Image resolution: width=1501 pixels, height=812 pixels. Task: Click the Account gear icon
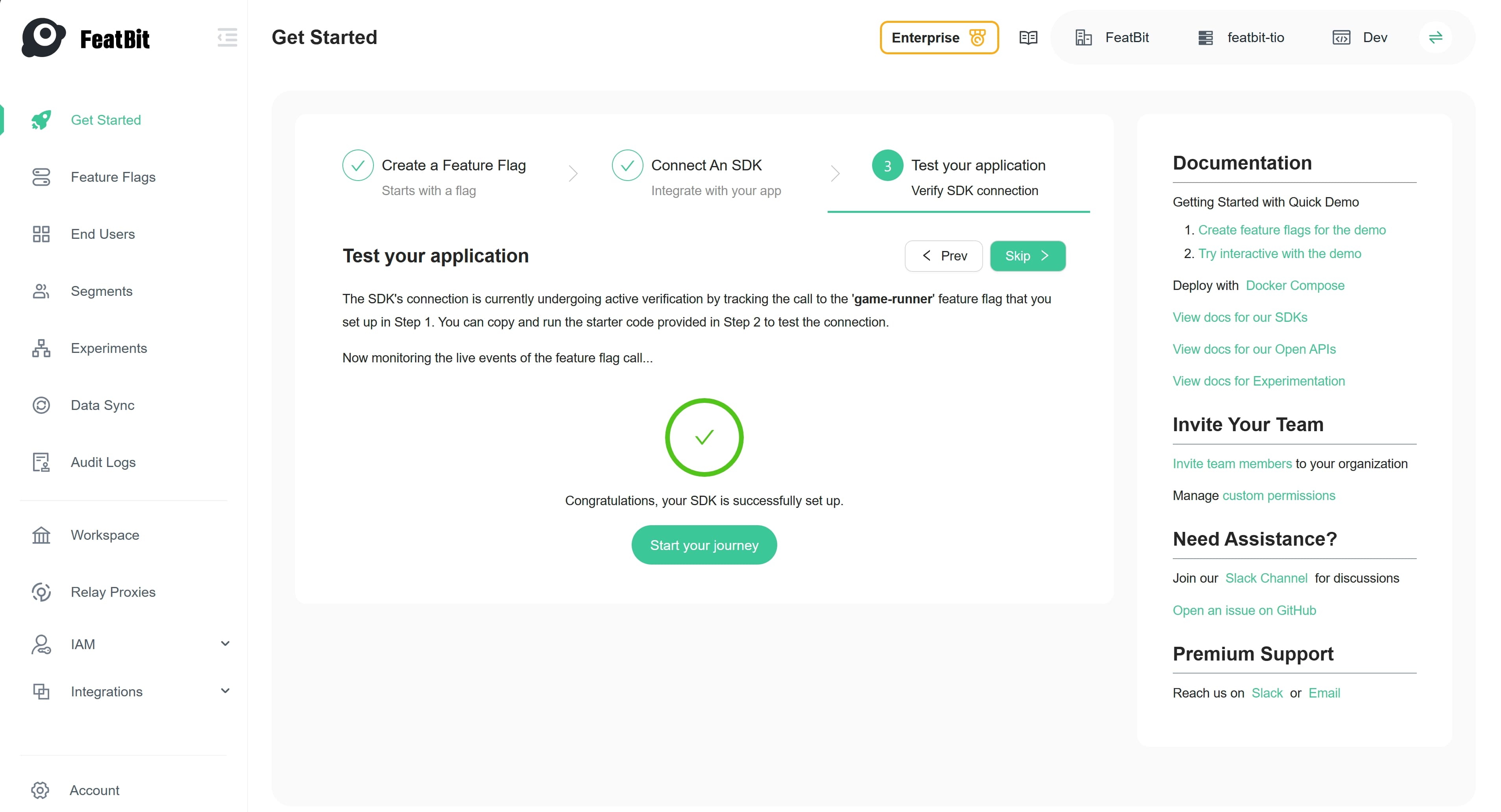coord(40,790)
